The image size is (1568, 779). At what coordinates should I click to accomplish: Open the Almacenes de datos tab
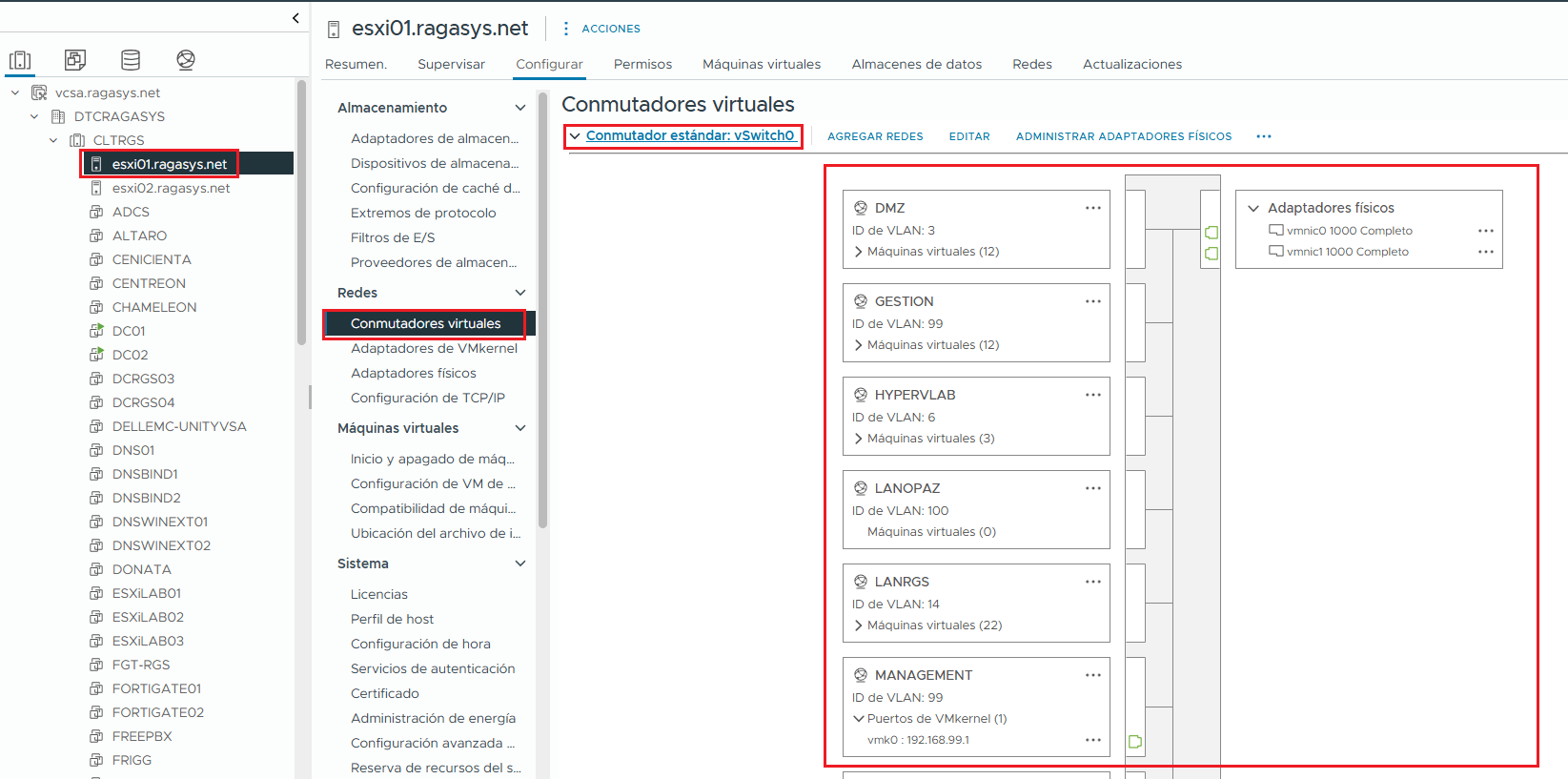click(x=916, y=64)
